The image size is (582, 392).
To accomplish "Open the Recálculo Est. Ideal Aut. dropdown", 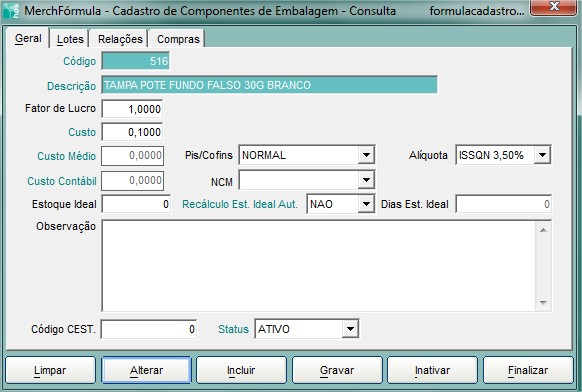I will click(366, 204).
